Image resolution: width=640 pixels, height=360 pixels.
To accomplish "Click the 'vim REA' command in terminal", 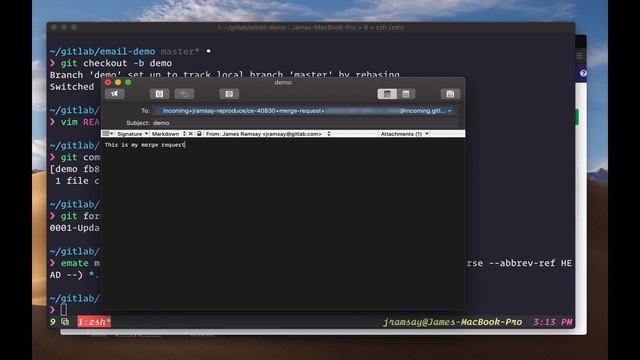I will click(x=80, y=122).
